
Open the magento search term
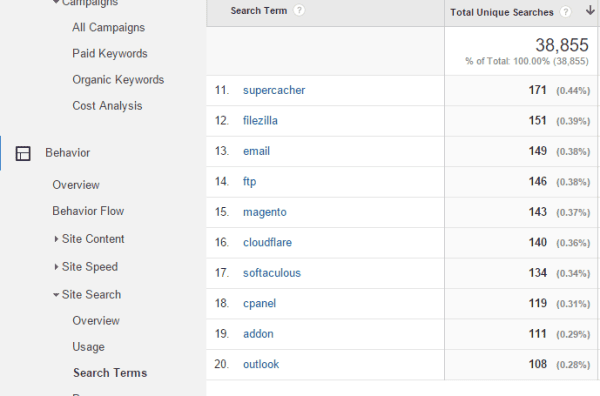(265, 212)
